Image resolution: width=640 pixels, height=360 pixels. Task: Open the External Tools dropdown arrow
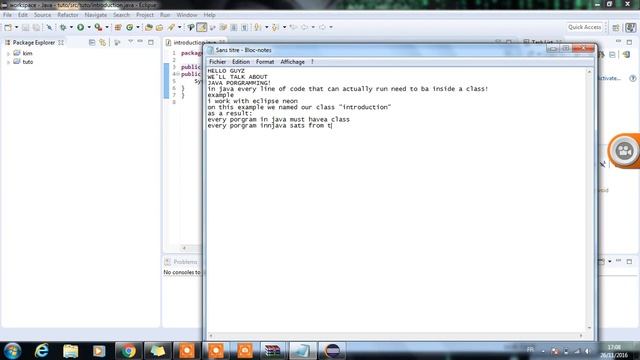coord(107,27)
